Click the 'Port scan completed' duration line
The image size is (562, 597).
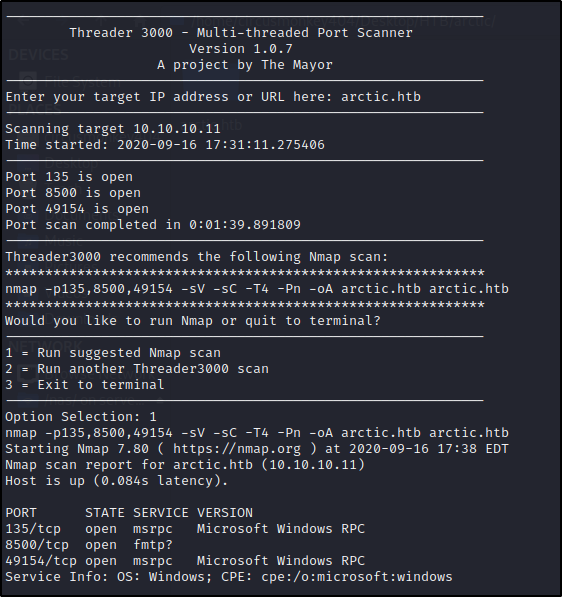point(153,225)
